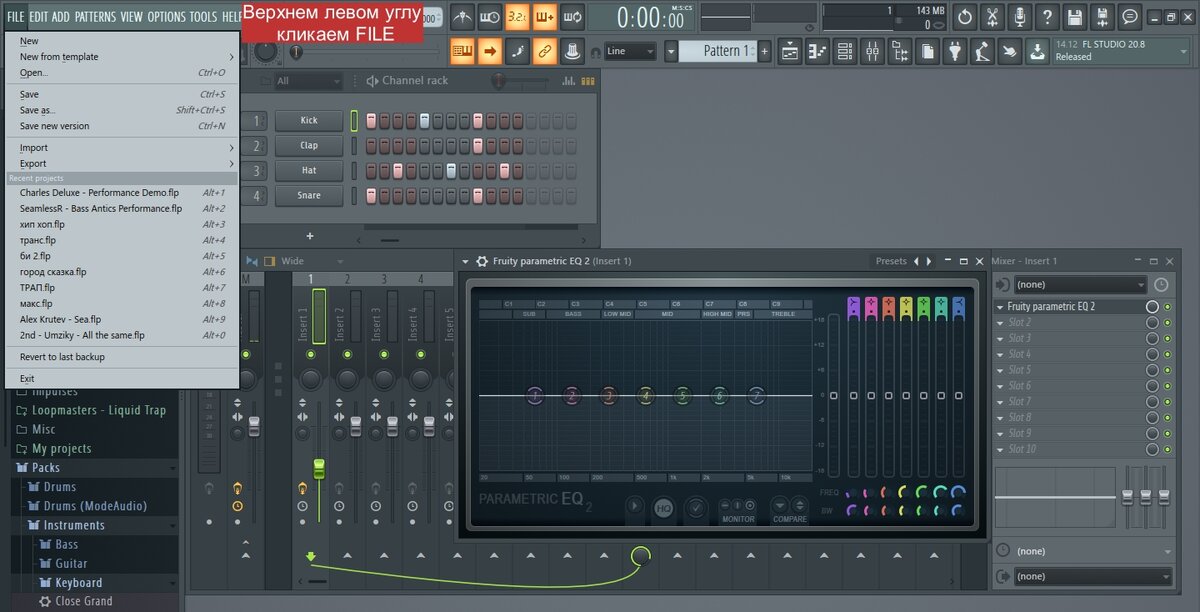Screen dimensions: 1200x612
Task: Expand Slot 3 plugin menu arrow
Action: coord(1000,339)
